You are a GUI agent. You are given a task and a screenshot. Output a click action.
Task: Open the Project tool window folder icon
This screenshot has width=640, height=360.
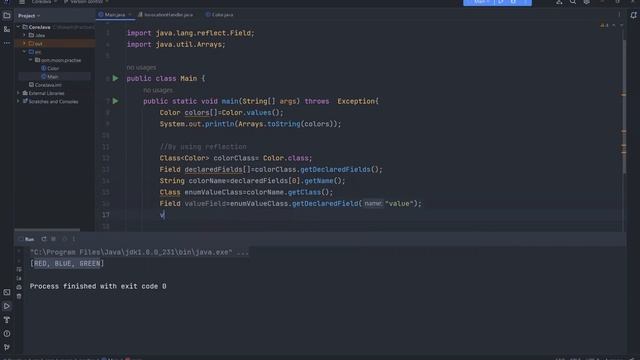[x=7, y=16]
